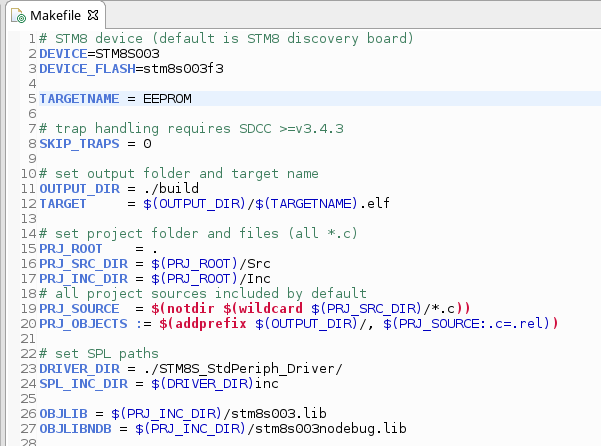Click the DRIVER_DIR variable on line 23
Viewport: 601px width, 446px height.
pos(79,369)
